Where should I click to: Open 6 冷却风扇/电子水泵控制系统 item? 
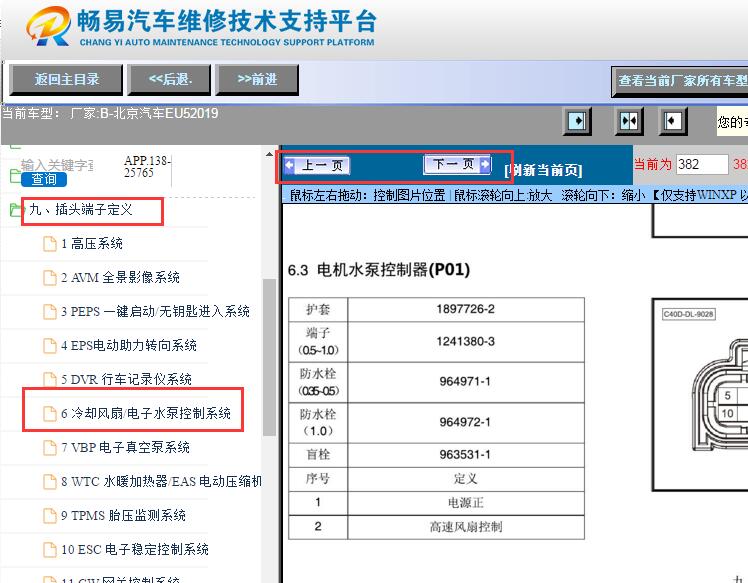click(x=146, y=413)
